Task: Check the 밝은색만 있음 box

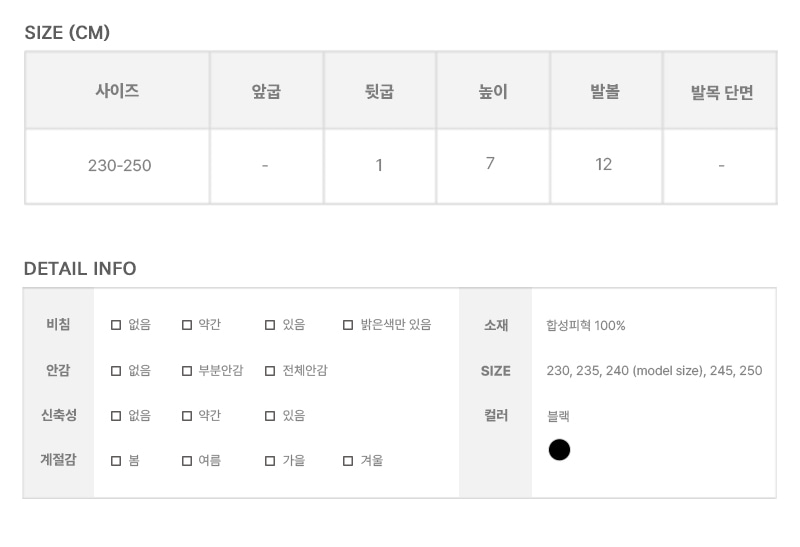Action: 348,325
